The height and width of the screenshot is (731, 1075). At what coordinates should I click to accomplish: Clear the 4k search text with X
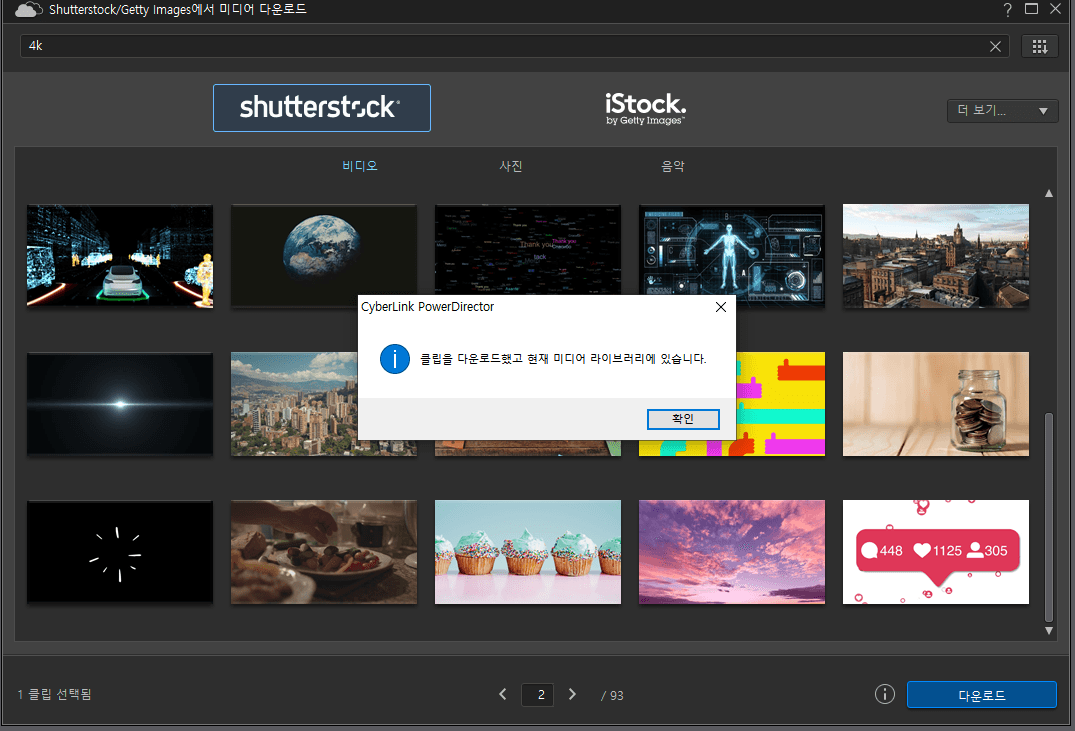[x=995, y=46]
